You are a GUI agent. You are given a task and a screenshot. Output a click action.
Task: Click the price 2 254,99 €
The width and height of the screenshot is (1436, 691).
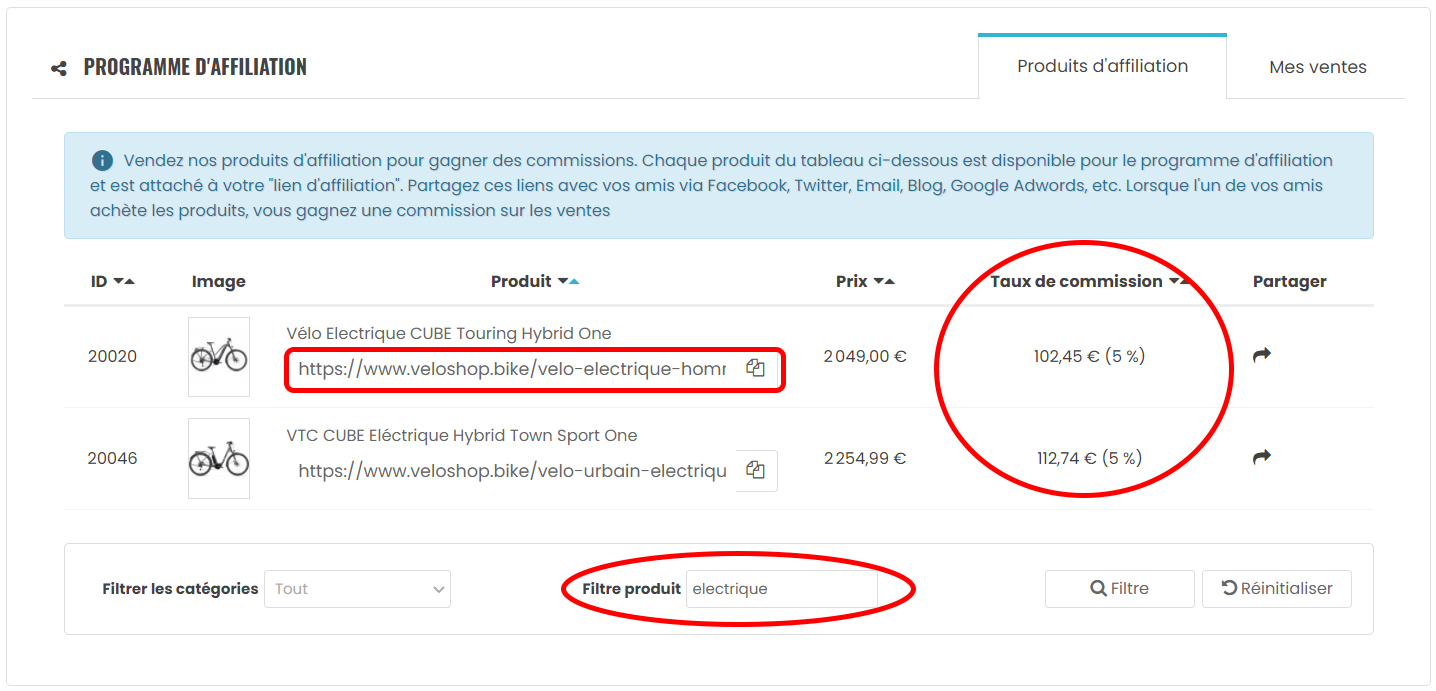[x=865, y=458]
